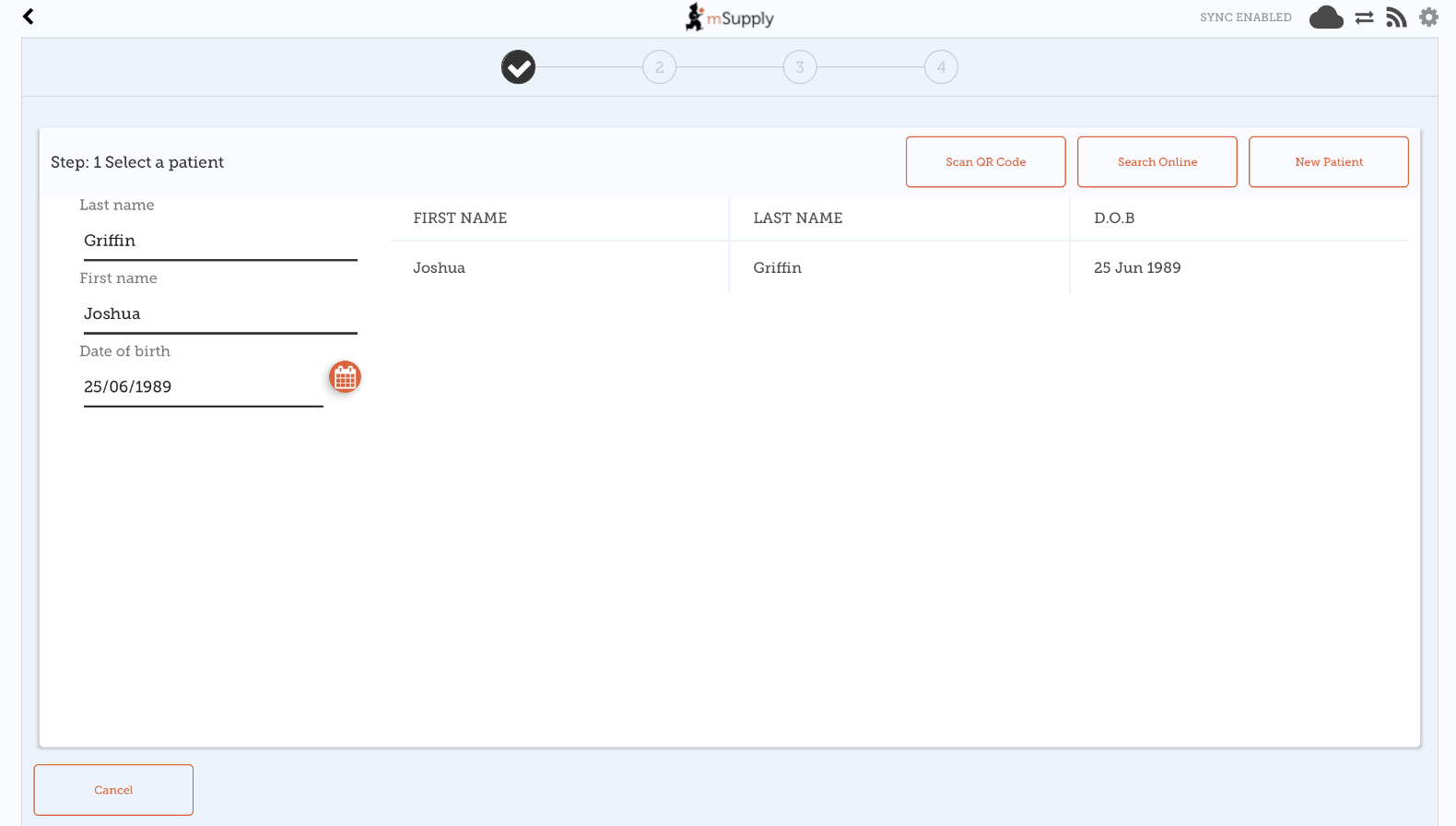The width and height of the screenshot is (1456, 826).
Task: Click the First name field containing Joshua
Action: click(219, 313)
